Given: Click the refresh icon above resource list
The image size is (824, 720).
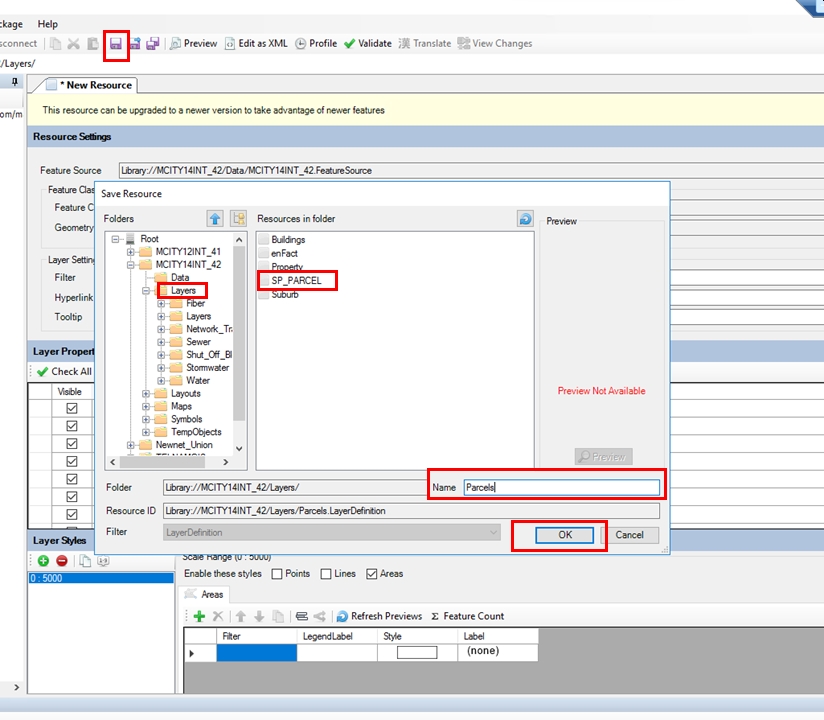Looking at the screenshot, I should (525, 218).
